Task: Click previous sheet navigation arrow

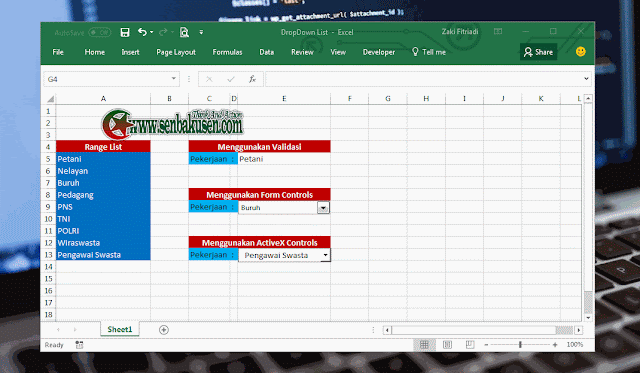Action: (x=58, y=330)
